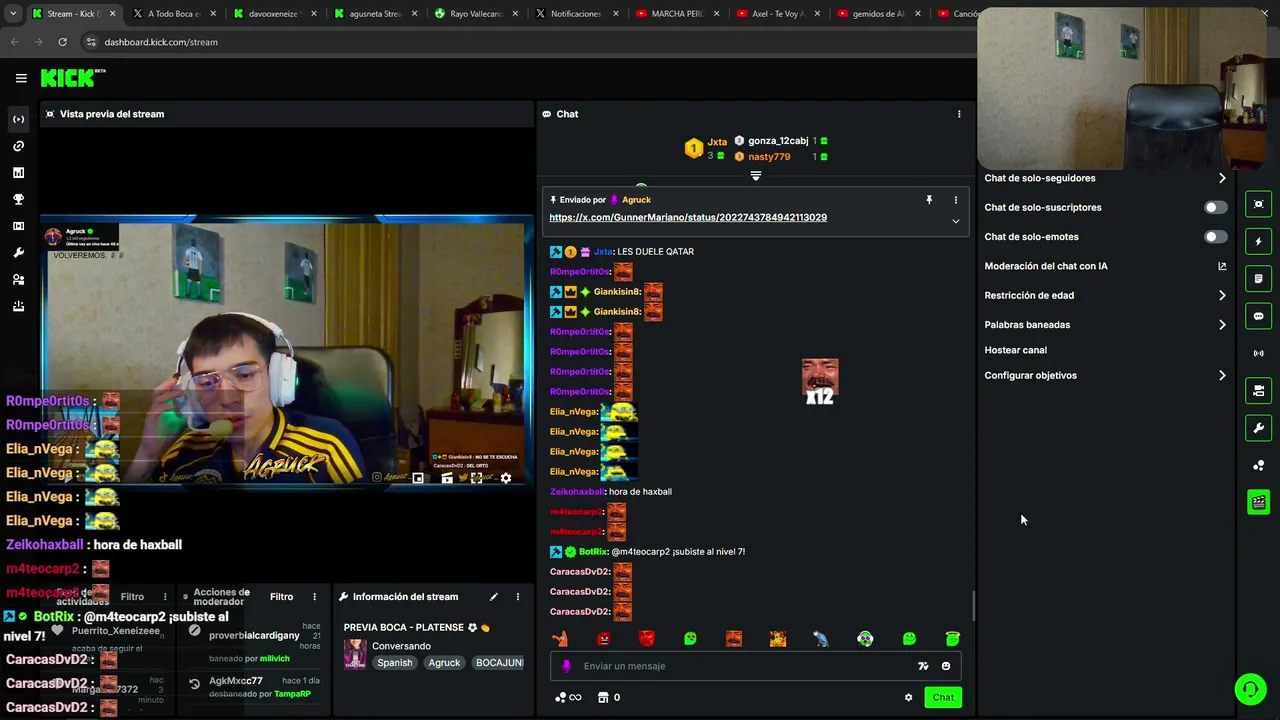Open Moderación del chat con IA external link
The image size is (1280, 720).
(x=1222, y=266)
